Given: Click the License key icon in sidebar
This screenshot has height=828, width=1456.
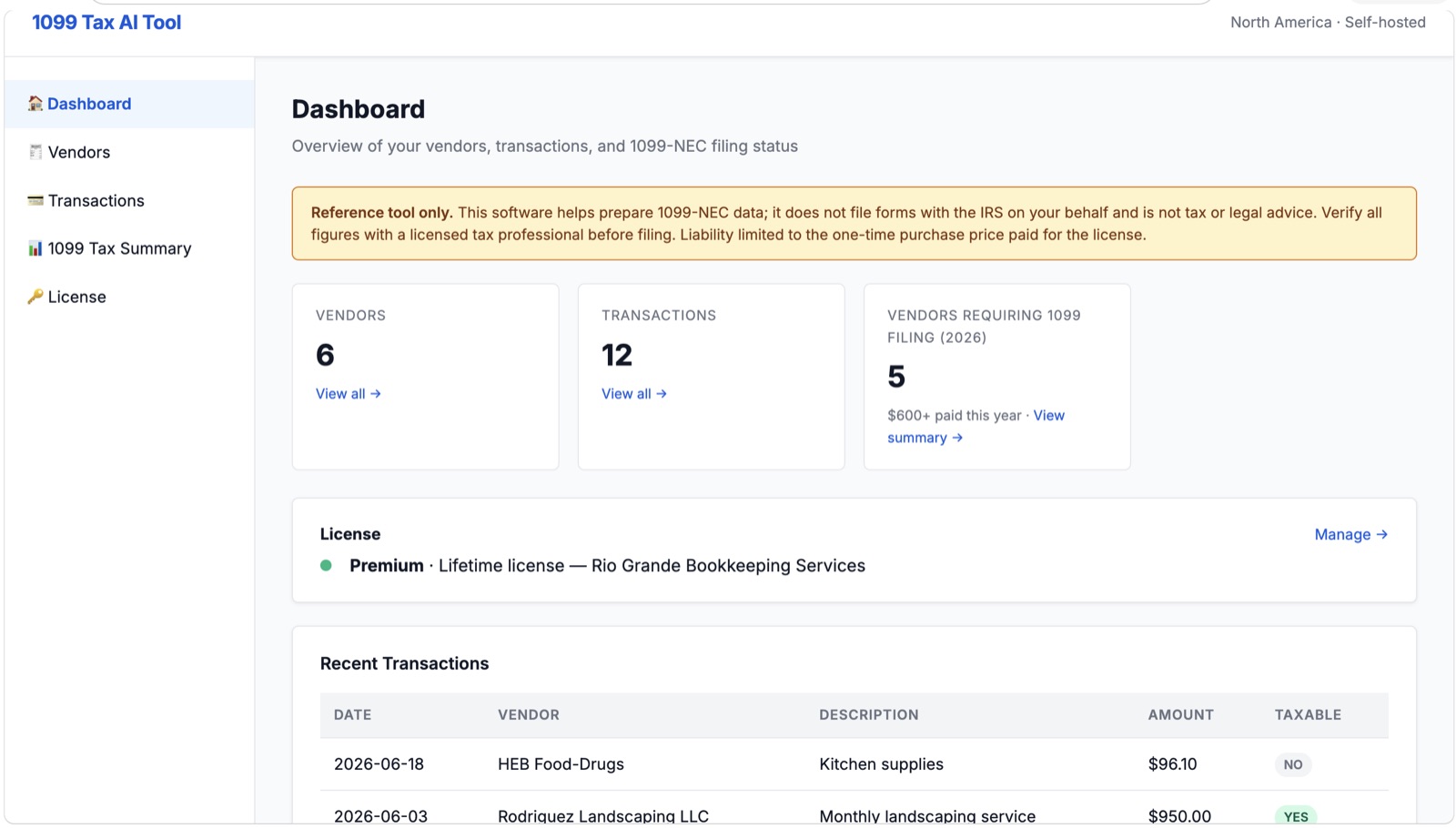Looking at the screenshot, I should 35,297.
